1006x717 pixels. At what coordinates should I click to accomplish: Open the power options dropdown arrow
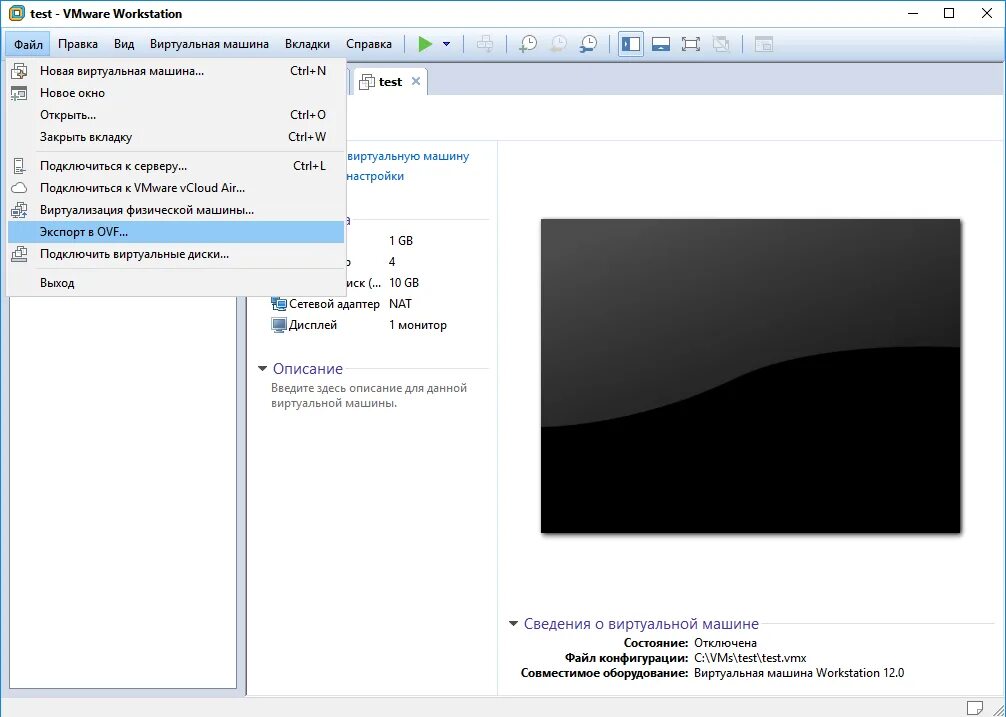[x=447, y=44]
